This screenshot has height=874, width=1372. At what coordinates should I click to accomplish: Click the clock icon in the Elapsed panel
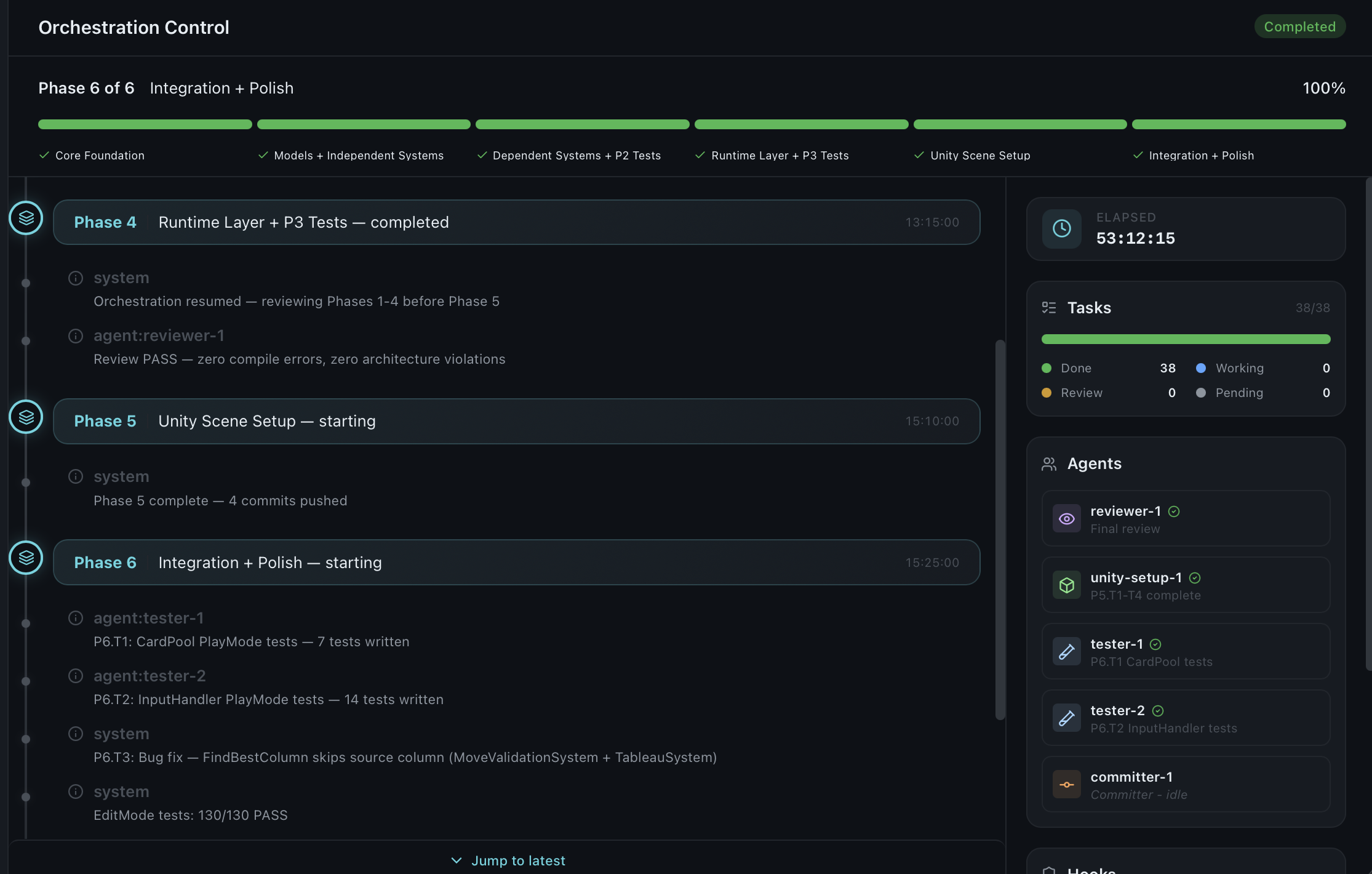pyautogui.click(x=1062, y=228)
